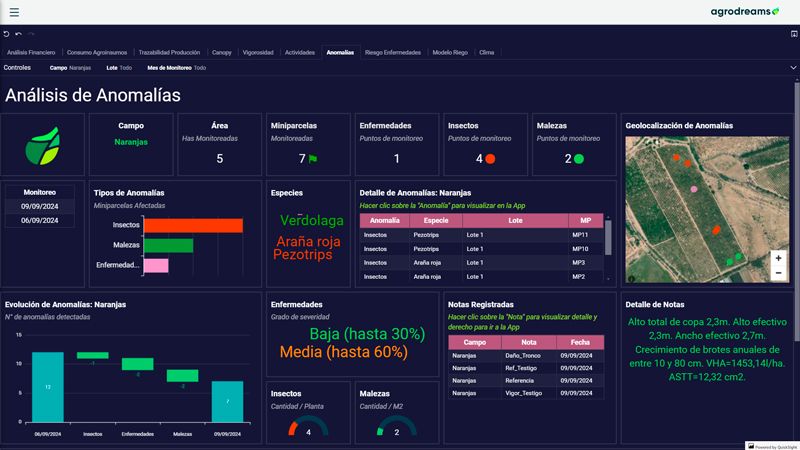Image resolution: width=800 pixels, height=450 pixels.
Task: Expand the Controles panel chevron
Action: (x=793, y=68)
